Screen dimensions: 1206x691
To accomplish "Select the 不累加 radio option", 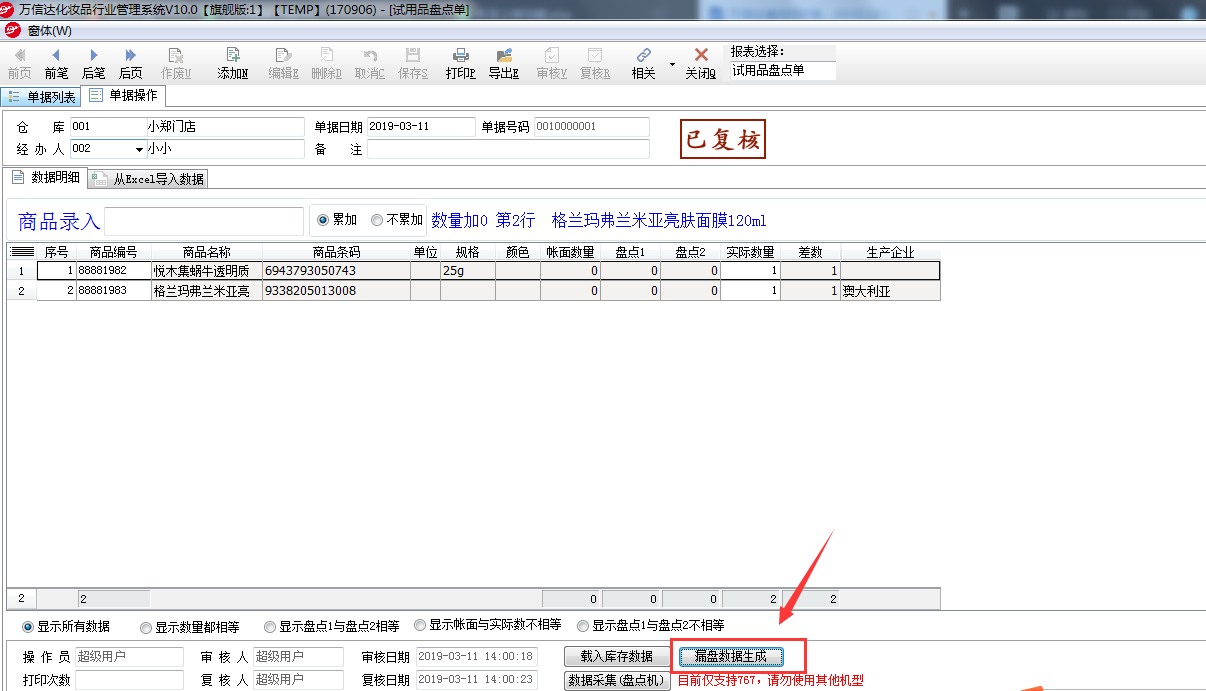I will pos(395,220).
